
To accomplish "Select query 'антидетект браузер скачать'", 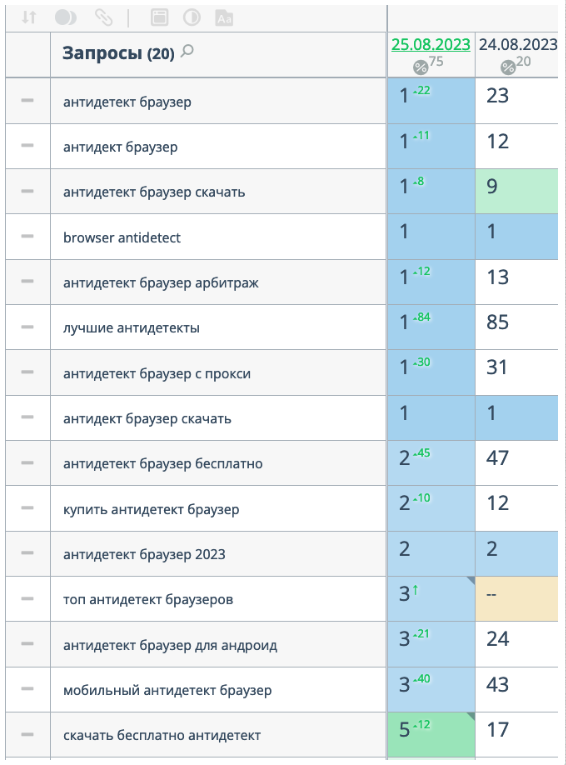I will tap(154, 192).
